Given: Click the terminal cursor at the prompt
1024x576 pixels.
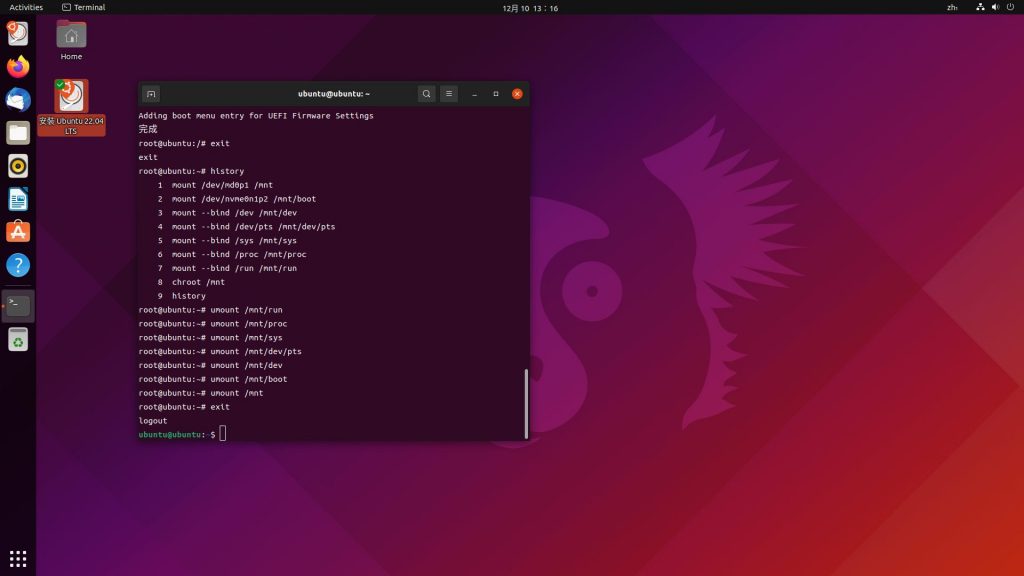Looking at the screenshot, I should [223, 434].
